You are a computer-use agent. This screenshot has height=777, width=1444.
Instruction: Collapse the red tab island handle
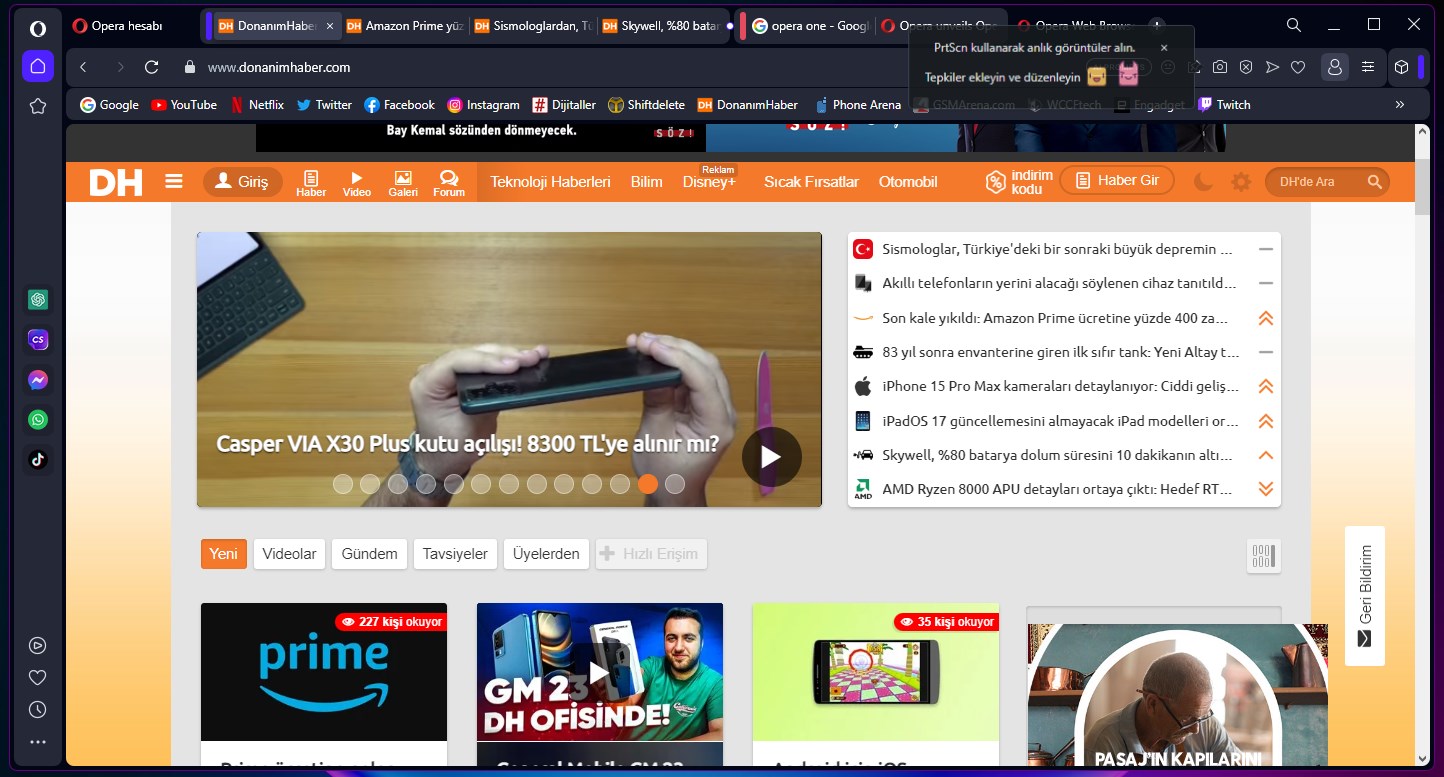point(743,26)
